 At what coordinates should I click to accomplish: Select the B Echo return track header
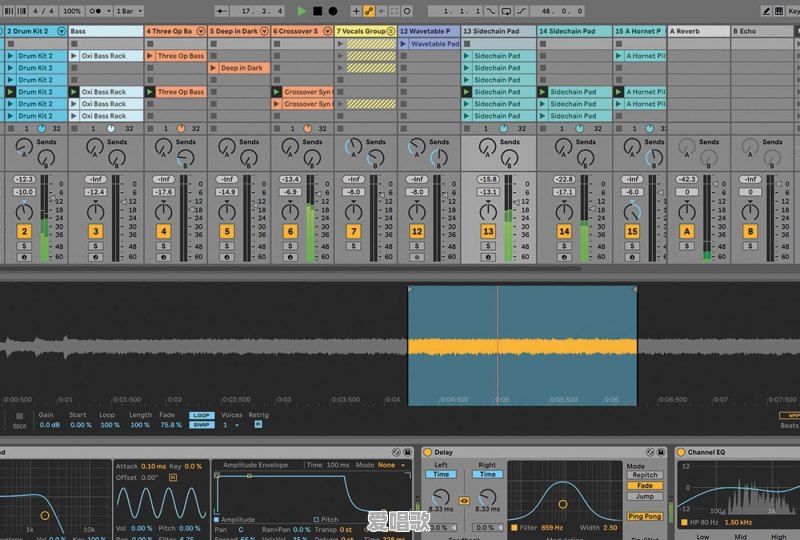762,31
